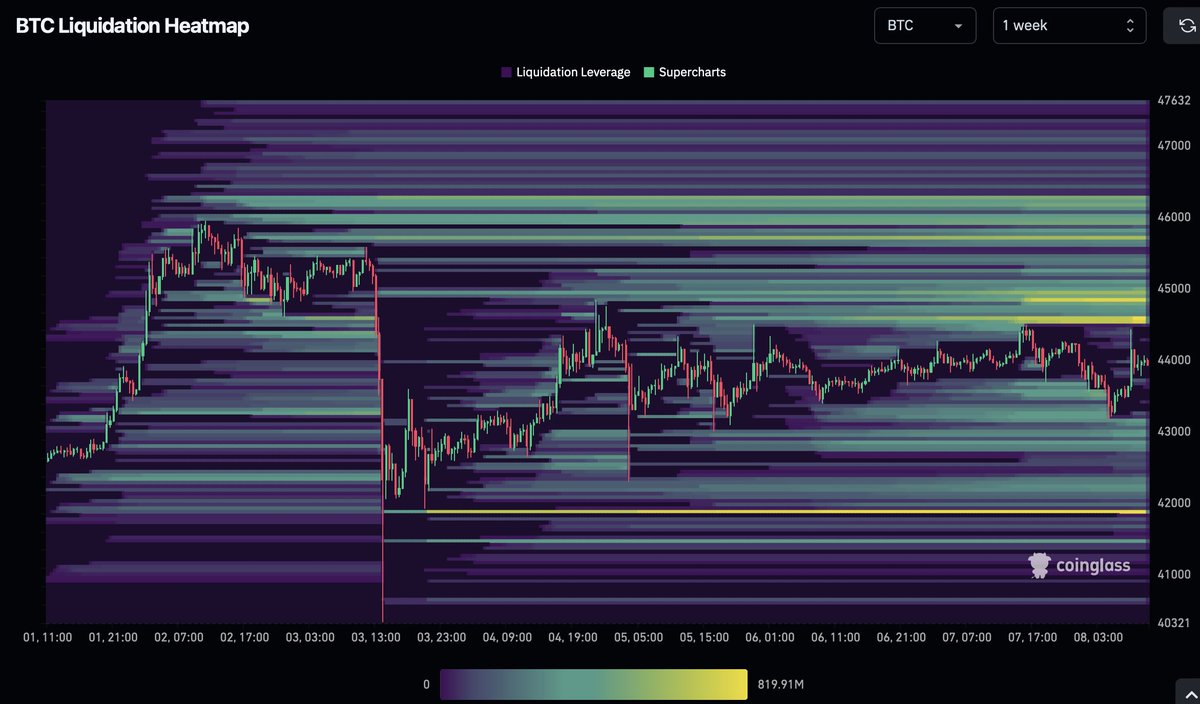This screenshot has height=704, width=1200.
Task: Click the 42000 price axis label
Action: click(x=1174, y=503)
